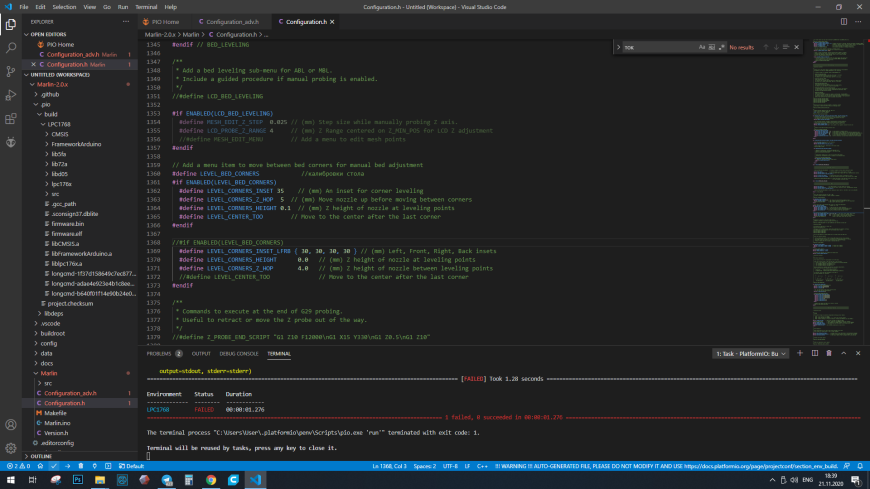Screen dimensions: 870x489
Task: Click the Spaces: 2 indentation indicator
Action: click(x=424, y=466)
